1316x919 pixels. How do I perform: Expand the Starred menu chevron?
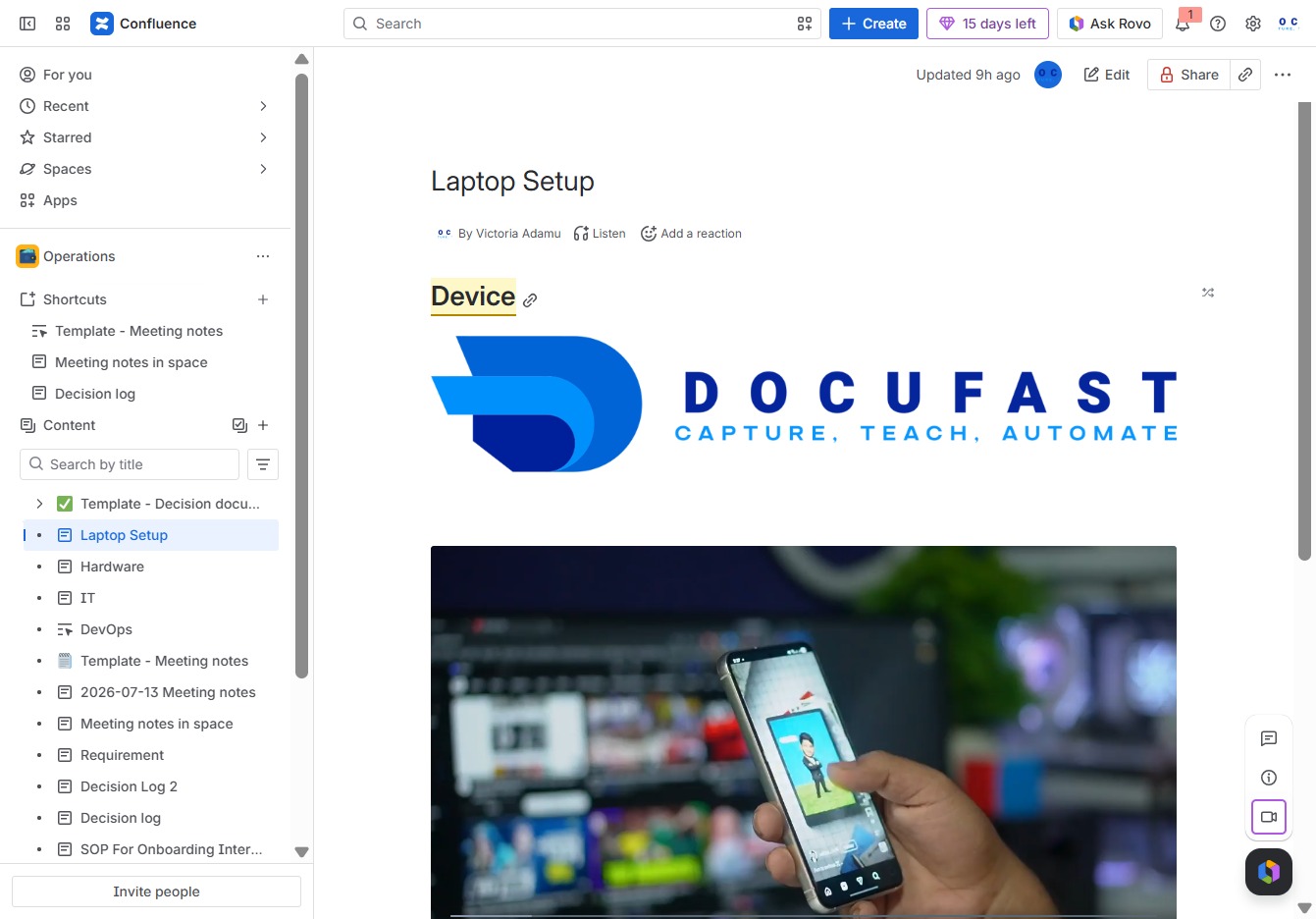click(263, 137)
